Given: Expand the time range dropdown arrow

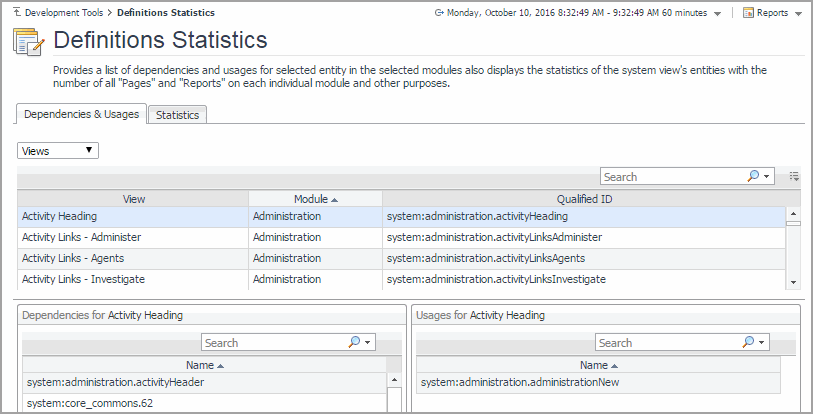Looking at the screenshot, I should coord(718,14).
